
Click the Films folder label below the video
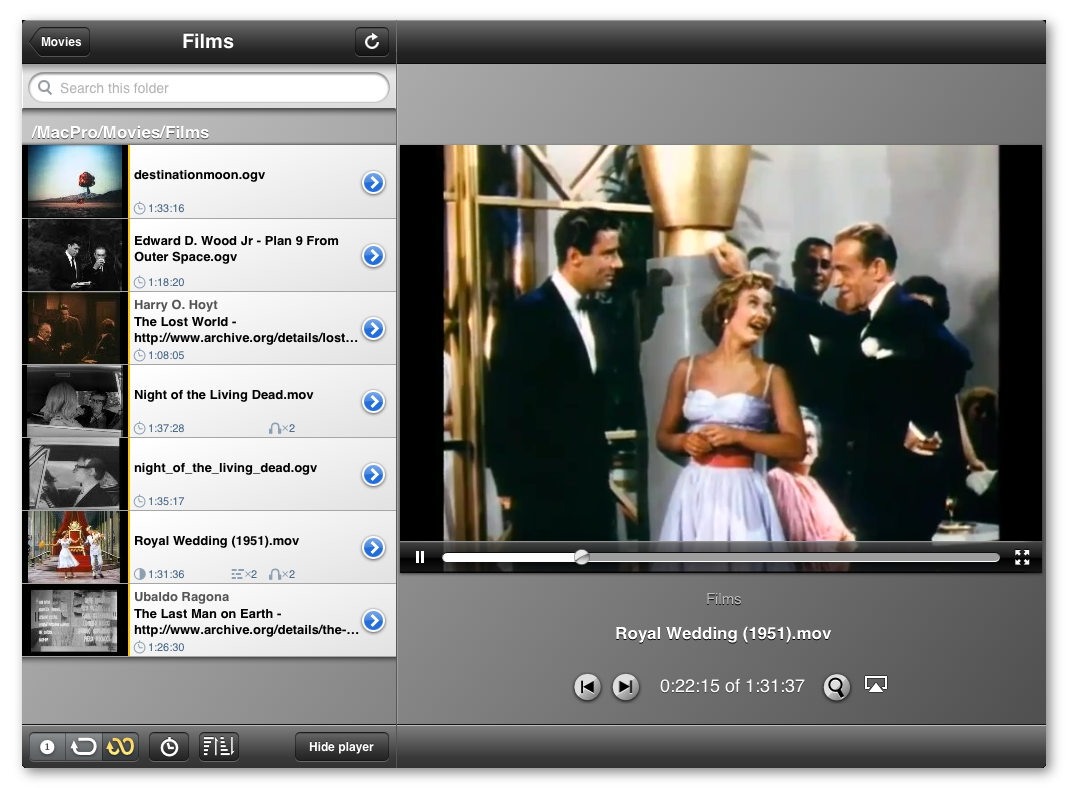pyautogui.click(x=723, y=599)
